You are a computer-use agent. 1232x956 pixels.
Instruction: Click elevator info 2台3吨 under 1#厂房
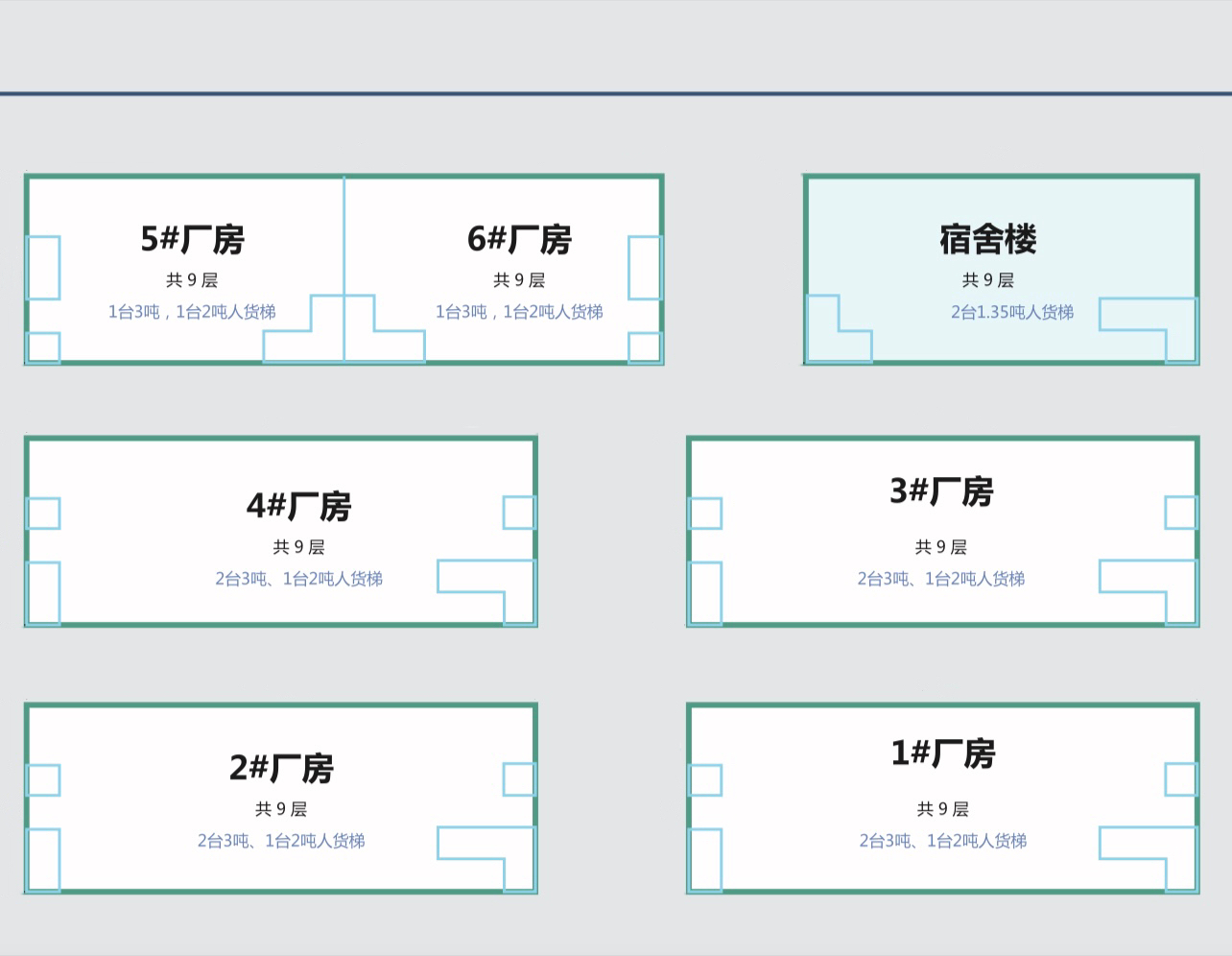[943, 841]
